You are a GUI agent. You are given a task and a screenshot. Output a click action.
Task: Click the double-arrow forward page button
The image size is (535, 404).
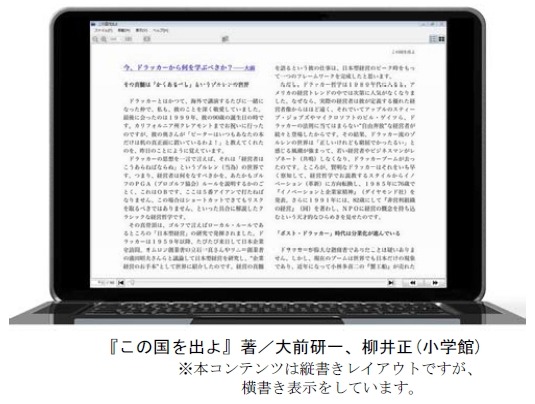435,283
